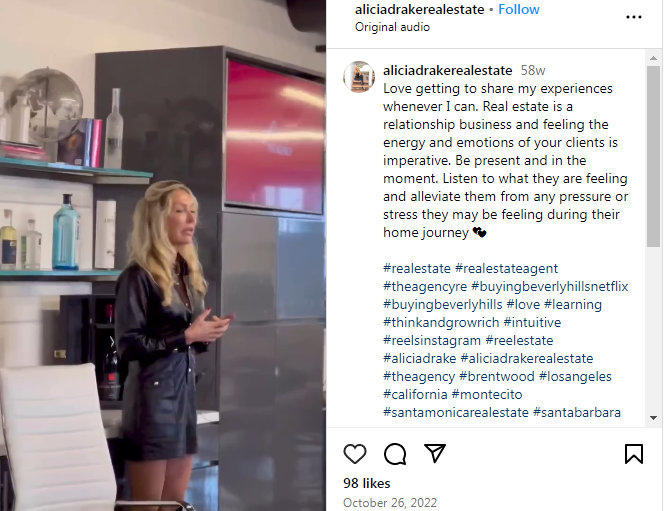This screenshot has height=511, width=668.
Task: Click aliciadrakerealestate profile avatar
Action: 359,77
